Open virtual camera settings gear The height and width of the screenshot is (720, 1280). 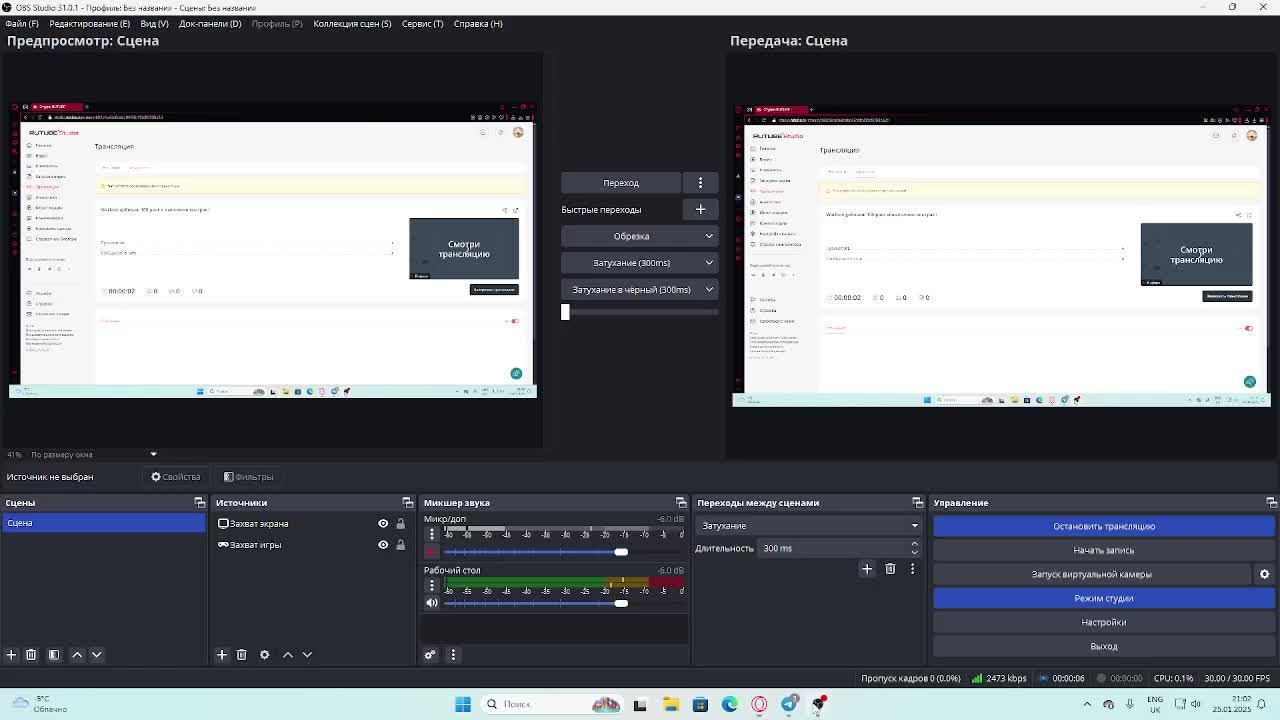[1264, 574]
